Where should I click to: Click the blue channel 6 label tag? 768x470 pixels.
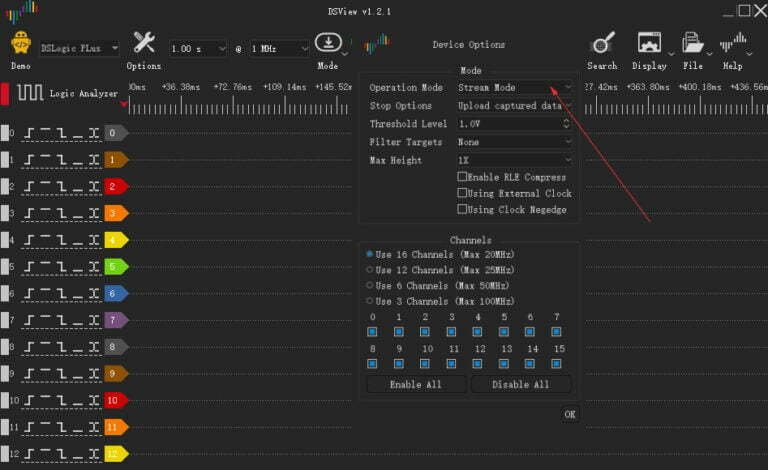(x=116, y=294)
